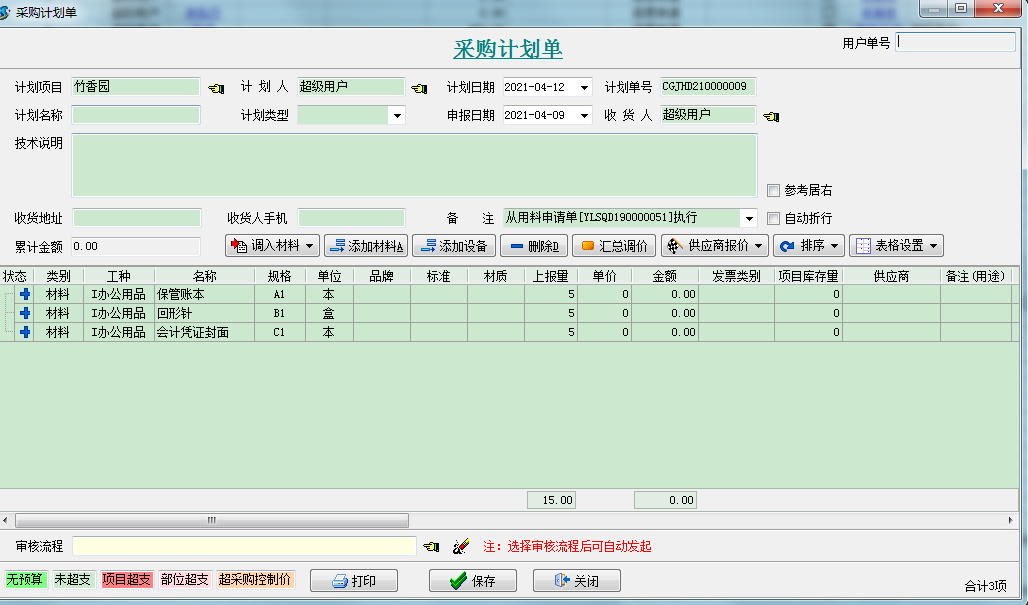
Task: Click the selector icon beside 计划项目 竹香园
Action: click(214, 87)
